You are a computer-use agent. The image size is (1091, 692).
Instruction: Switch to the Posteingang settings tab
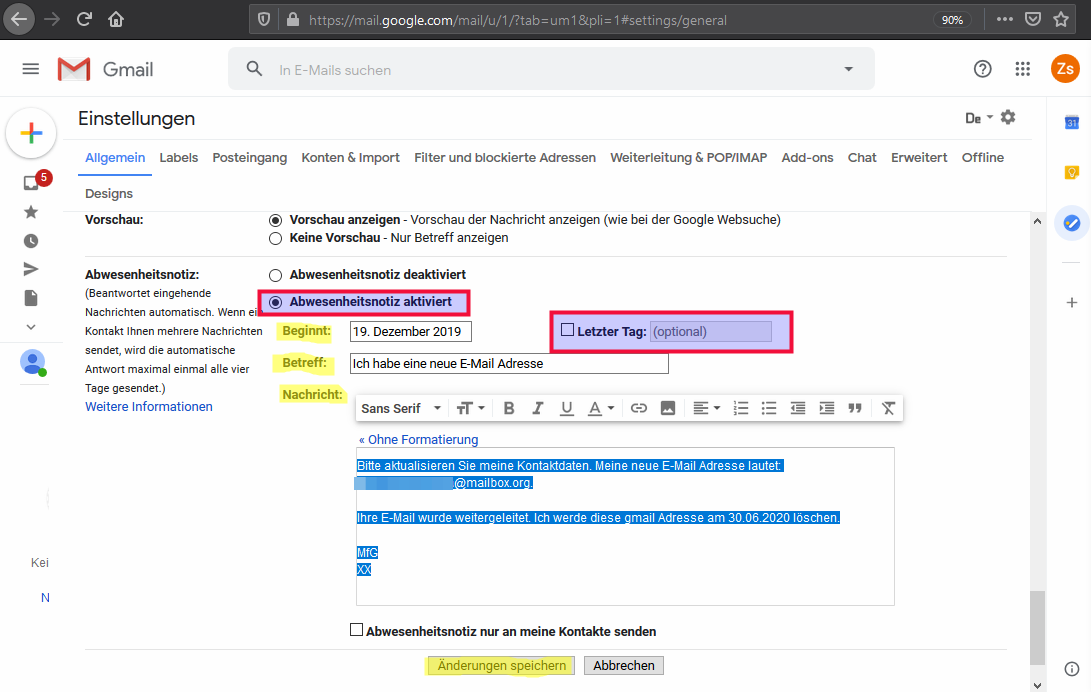(250, 158)
